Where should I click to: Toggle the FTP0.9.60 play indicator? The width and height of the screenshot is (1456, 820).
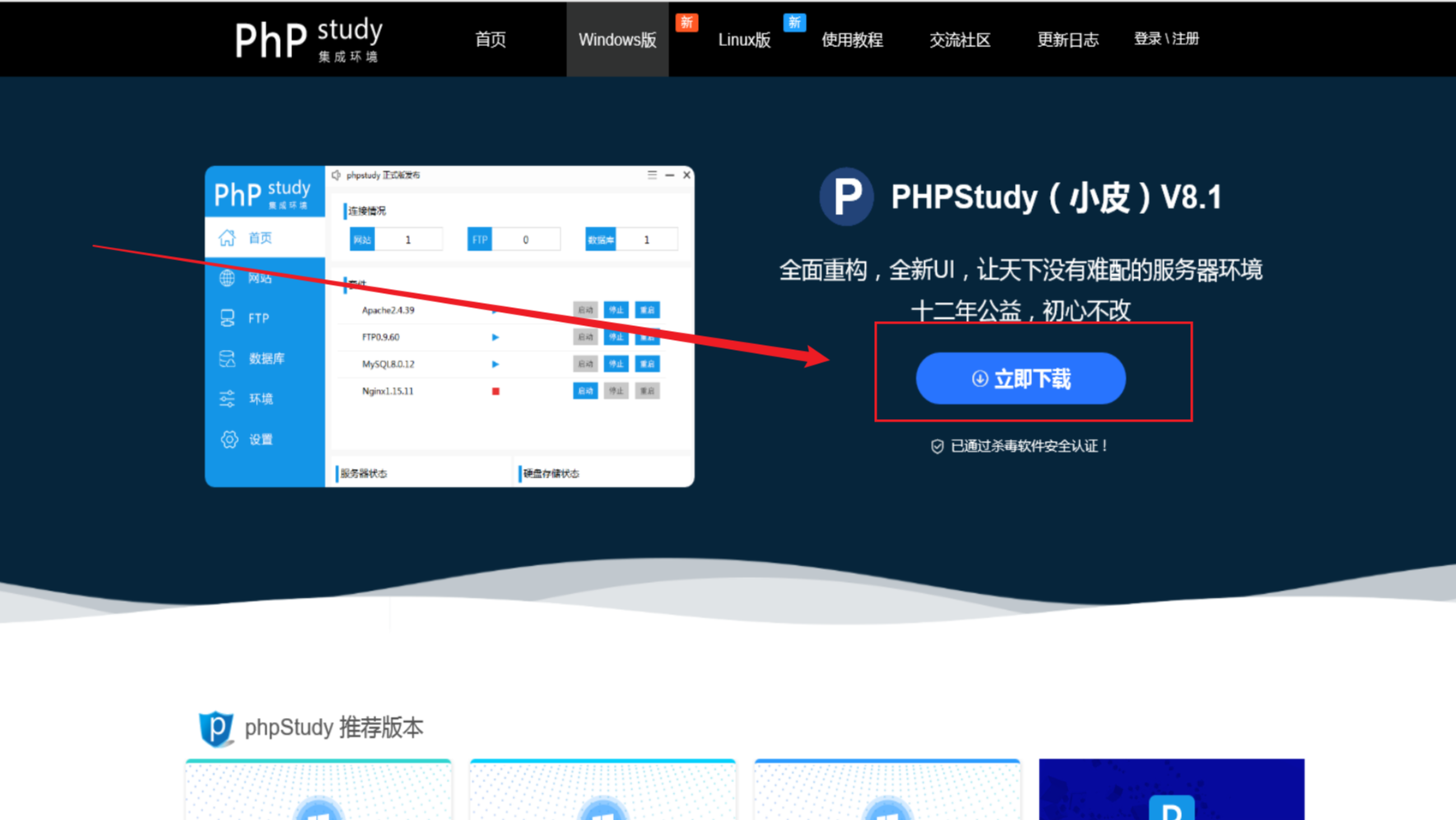pos(495,337)
